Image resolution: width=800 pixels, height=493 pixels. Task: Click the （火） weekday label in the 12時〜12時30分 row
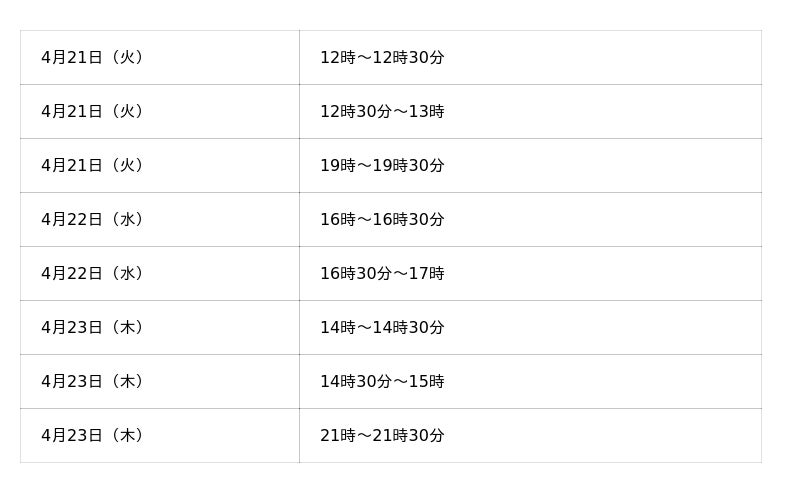[x=126, y=58]
